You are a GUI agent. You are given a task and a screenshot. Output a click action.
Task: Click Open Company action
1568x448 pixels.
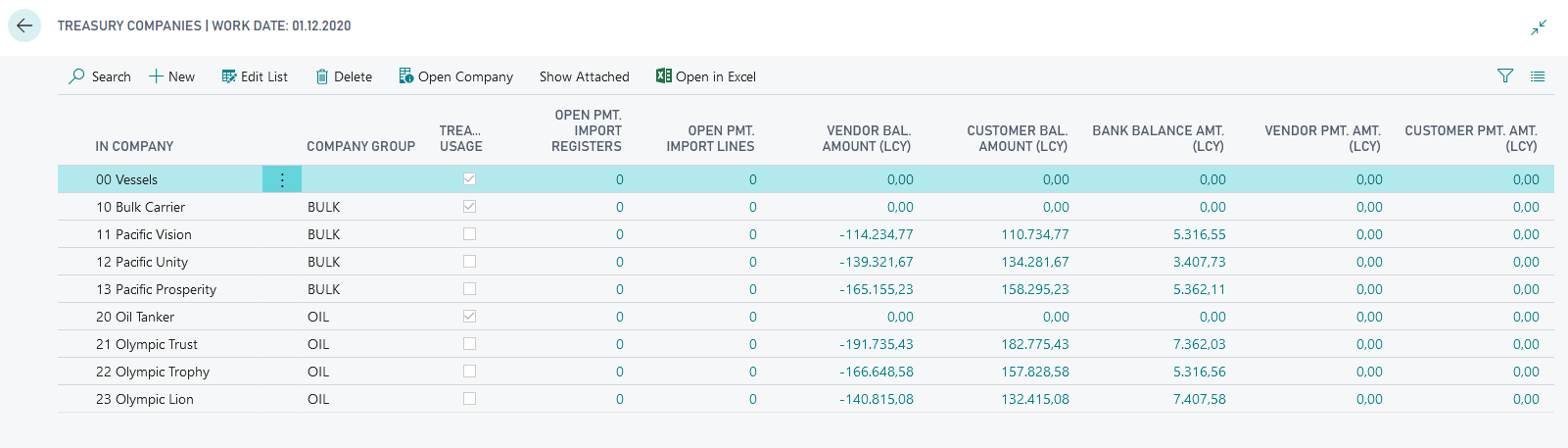tap(456, 76)
